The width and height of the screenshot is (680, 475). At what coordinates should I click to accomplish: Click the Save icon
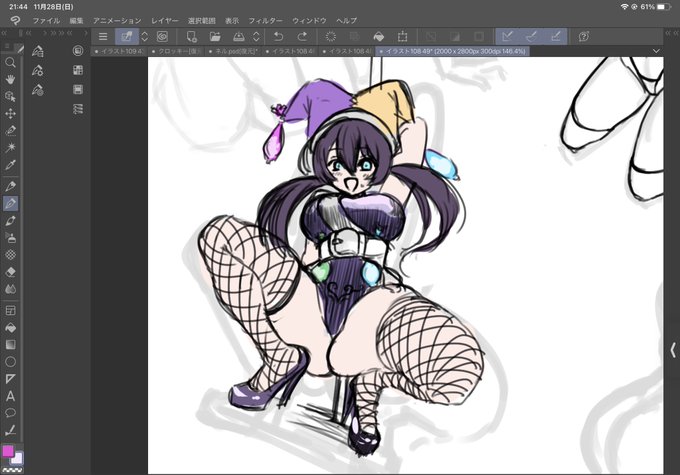[239, 36]
